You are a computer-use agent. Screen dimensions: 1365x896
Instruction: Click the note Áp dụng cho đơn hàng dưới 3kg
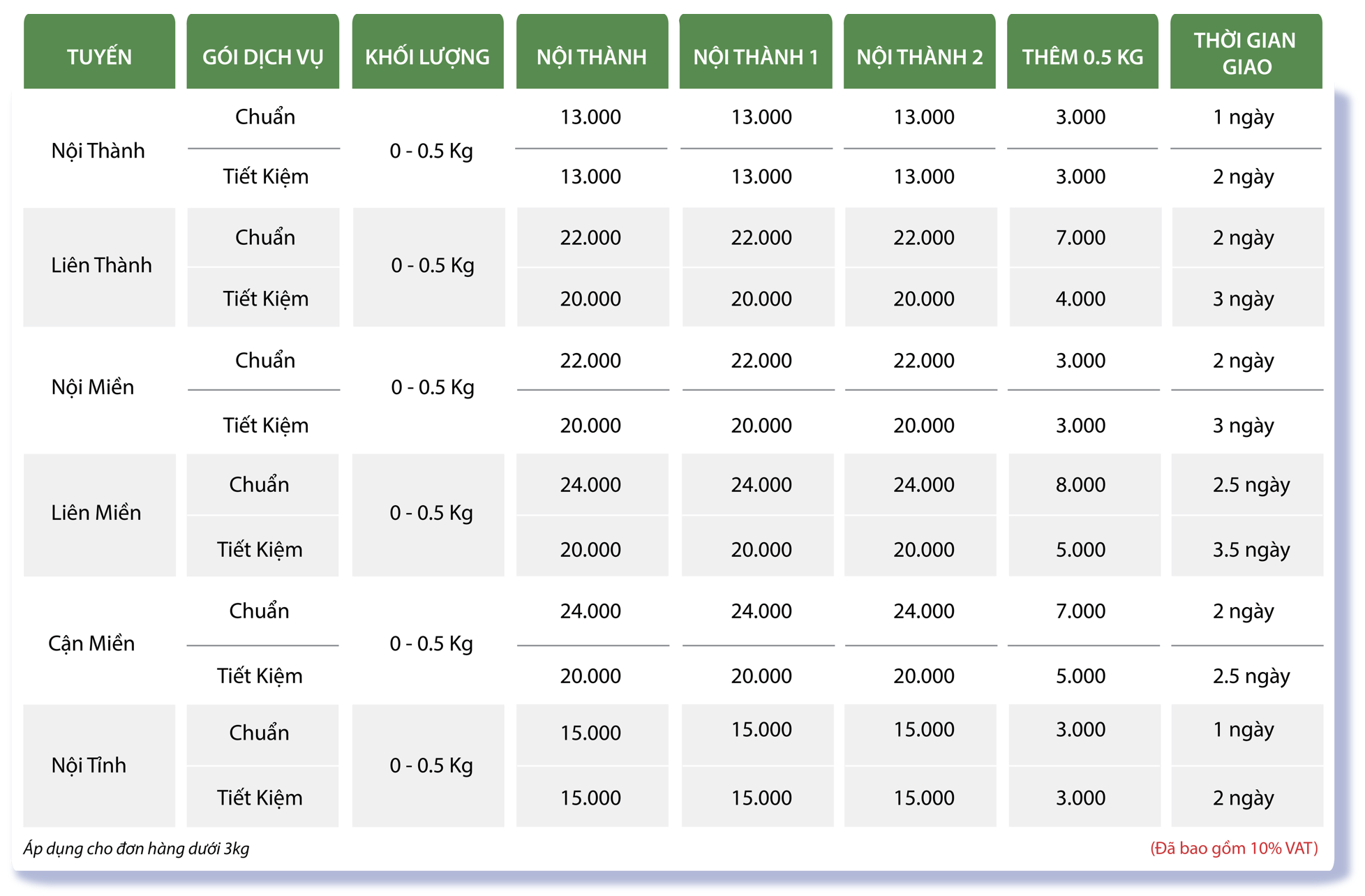tap(136, 849)
